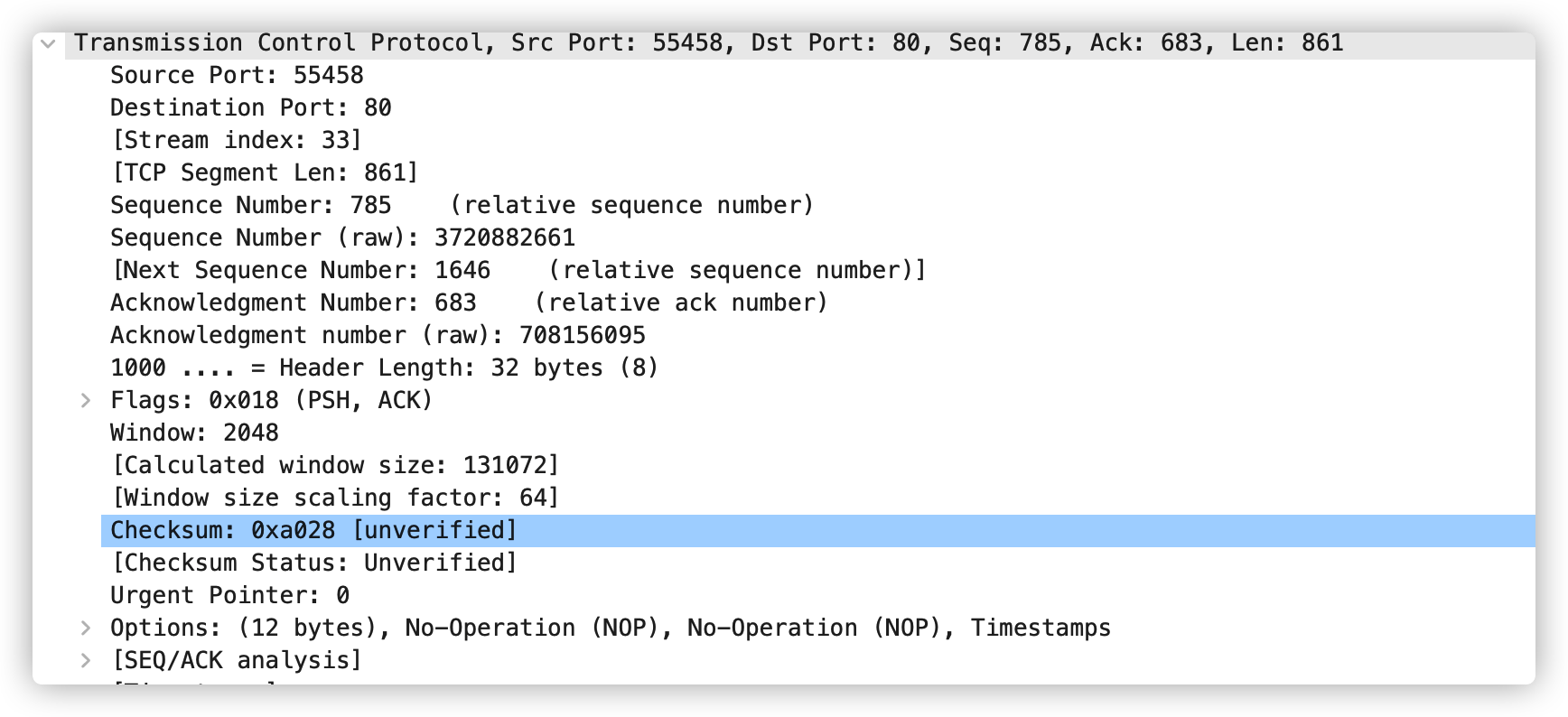The width and height of the screenshot is (1568, 717).
Task: Select the highlighted Checksum: 0xa028 row
Action: click(x=313, y=531)
